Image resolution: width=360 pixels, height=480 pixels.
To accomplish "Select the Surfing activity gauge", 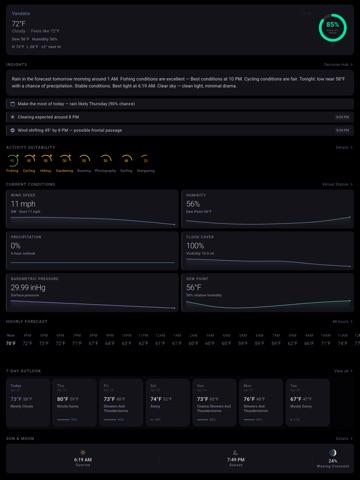I will (x=126, y=163).
